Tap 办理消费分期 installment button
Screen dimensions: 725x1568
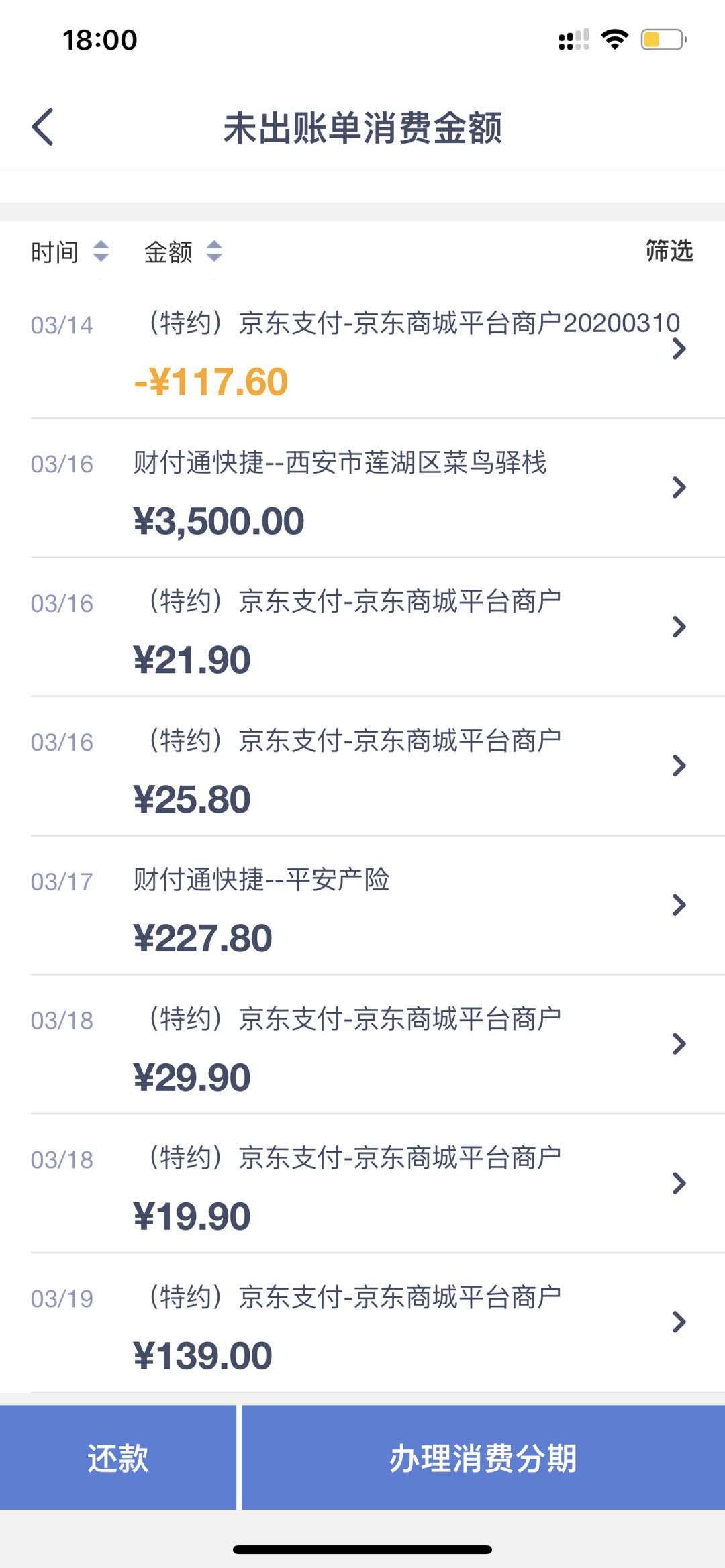click(x=483, y=1457)
